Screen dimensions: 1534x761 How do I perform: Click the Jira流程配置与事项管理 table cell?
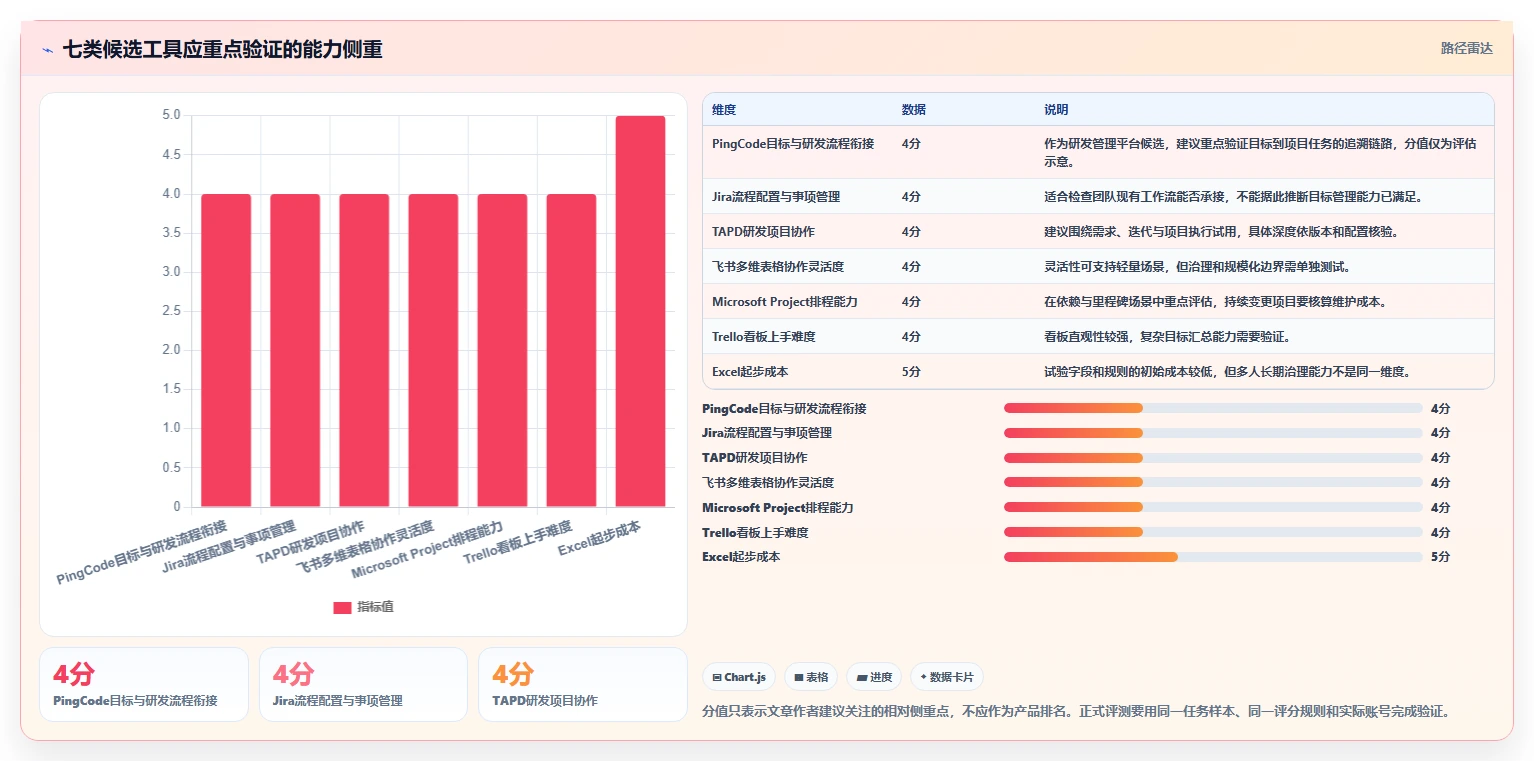point(776,197)
